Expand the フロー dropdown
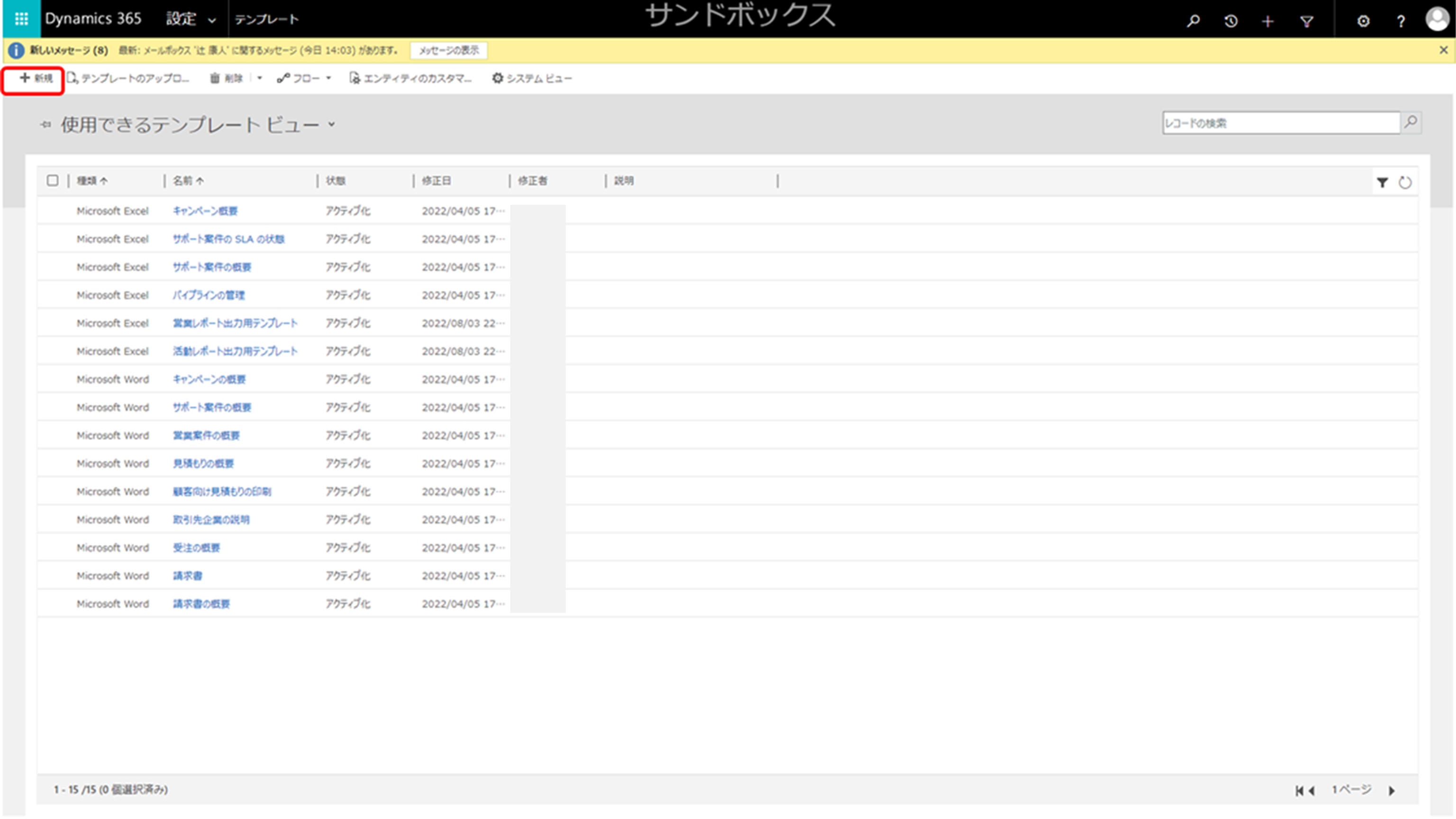The width and height of the screenshot is (1456, 819). pyautogui.click(x=328, y=79)
